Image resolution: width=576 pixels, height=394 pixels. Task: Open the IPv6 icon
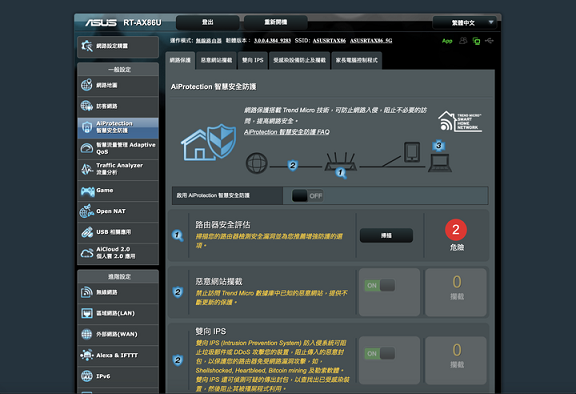pyautogui.click(x=87, y=376)
